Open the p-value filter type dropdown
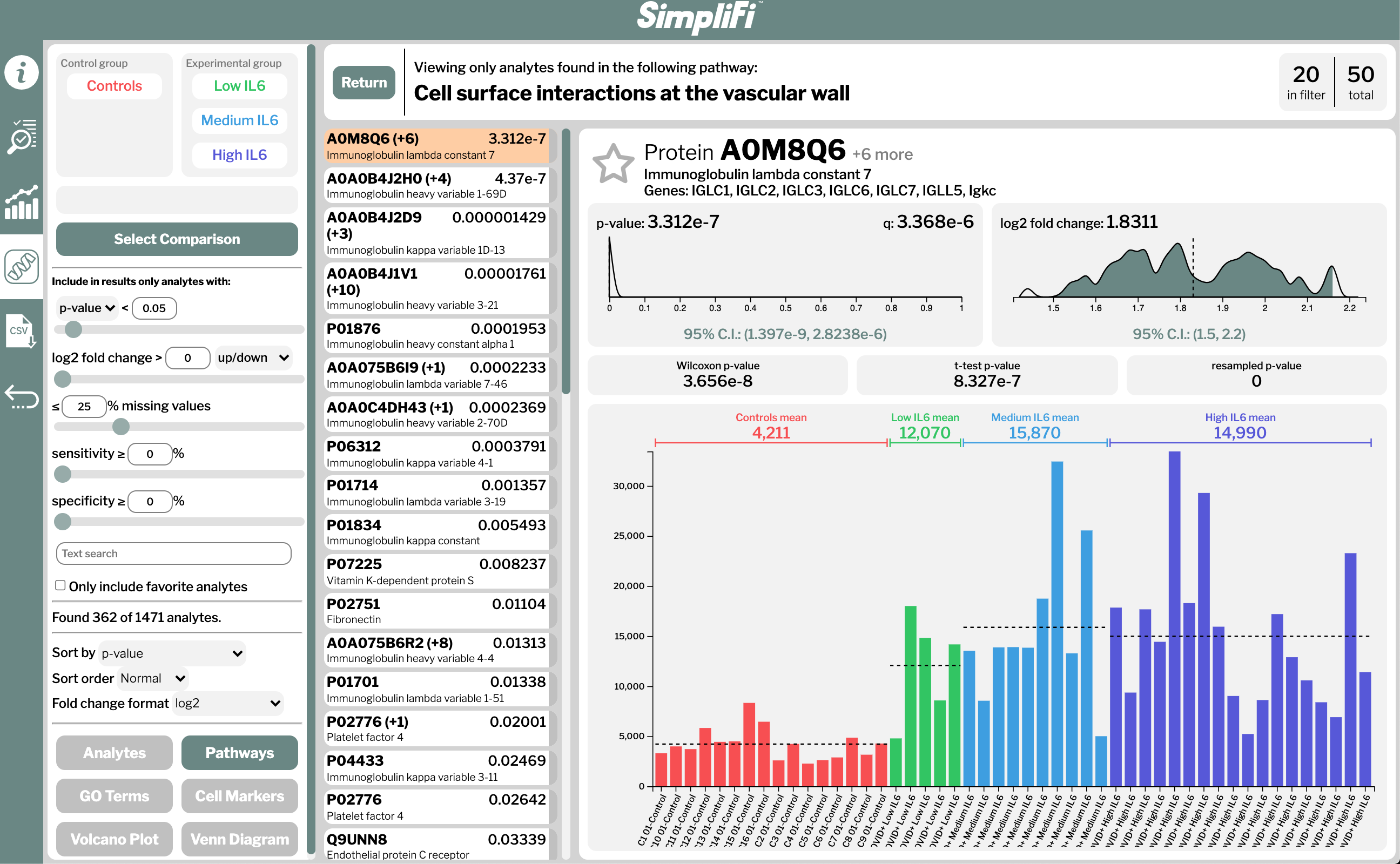This screenshot has width=1400, height=864. pyautogui.click(x=87, y=308)
